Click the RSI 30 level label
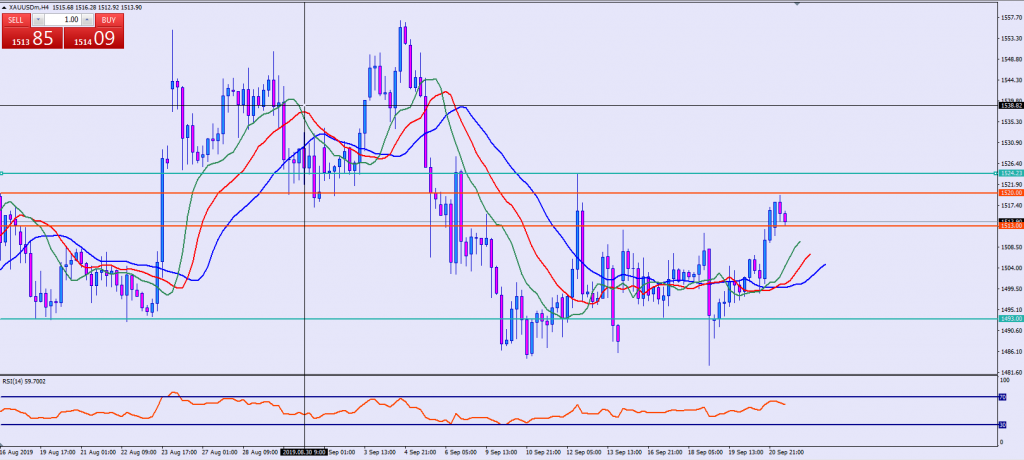The image size is (1024, 460). pyautogui.click(x=1002, y=424)
